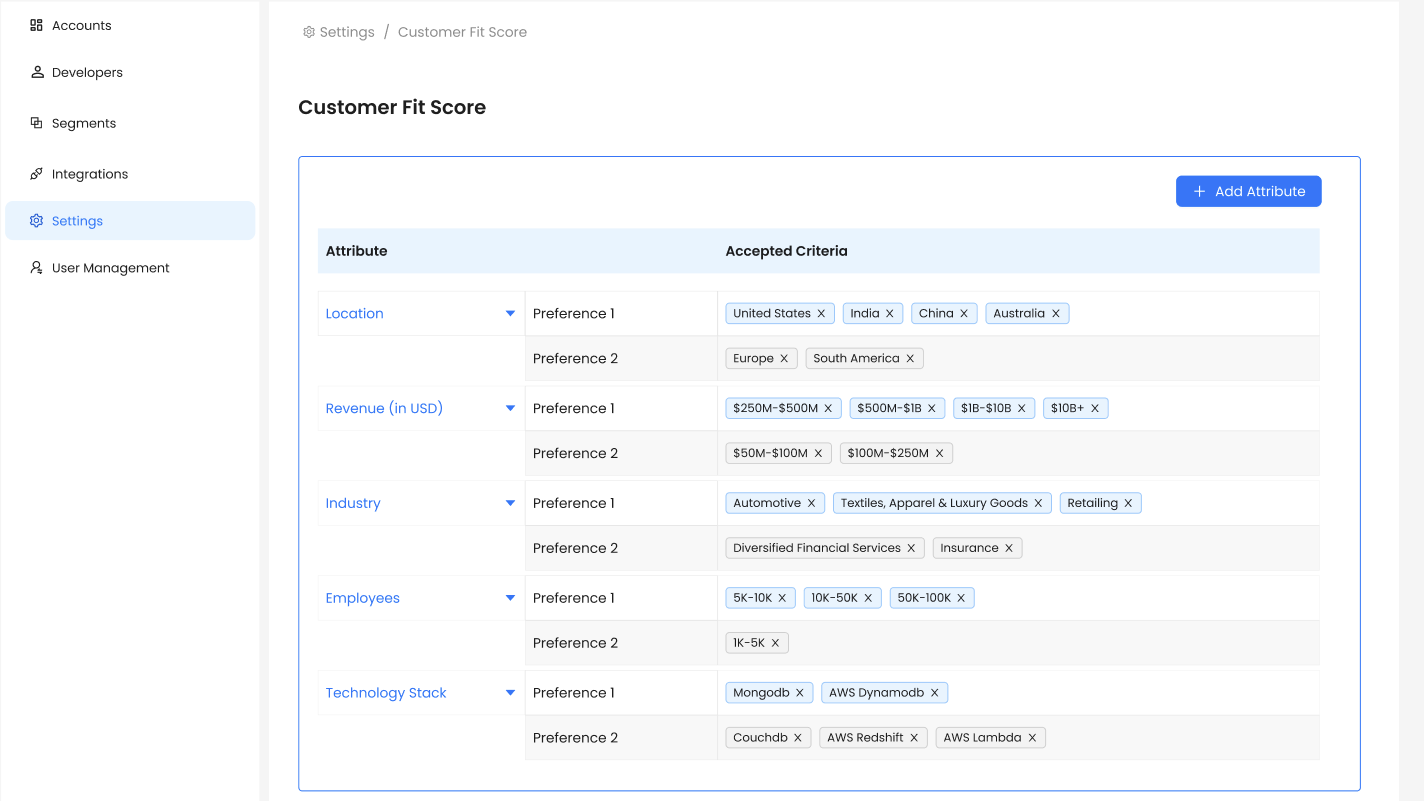
Task: Click the Integrations plug icon
Action: [37, 174]
